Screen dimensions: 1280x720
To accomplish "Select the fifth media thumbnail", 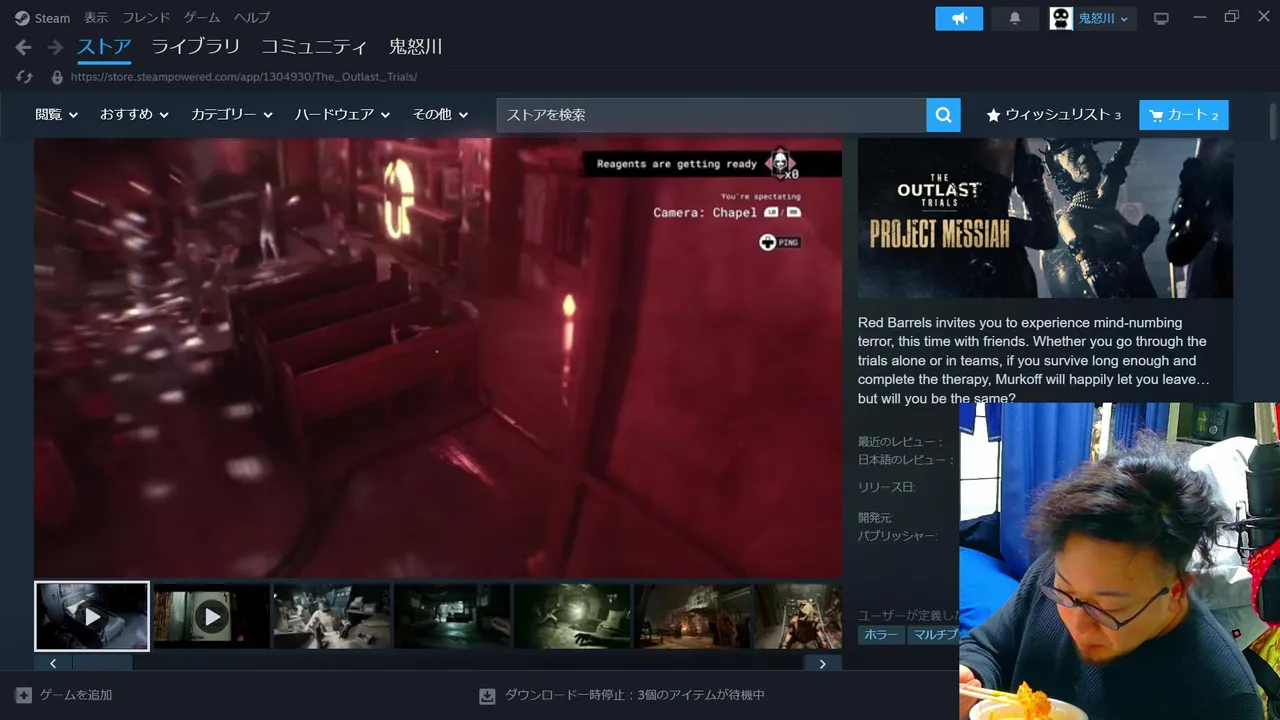I will pos(572,616).
